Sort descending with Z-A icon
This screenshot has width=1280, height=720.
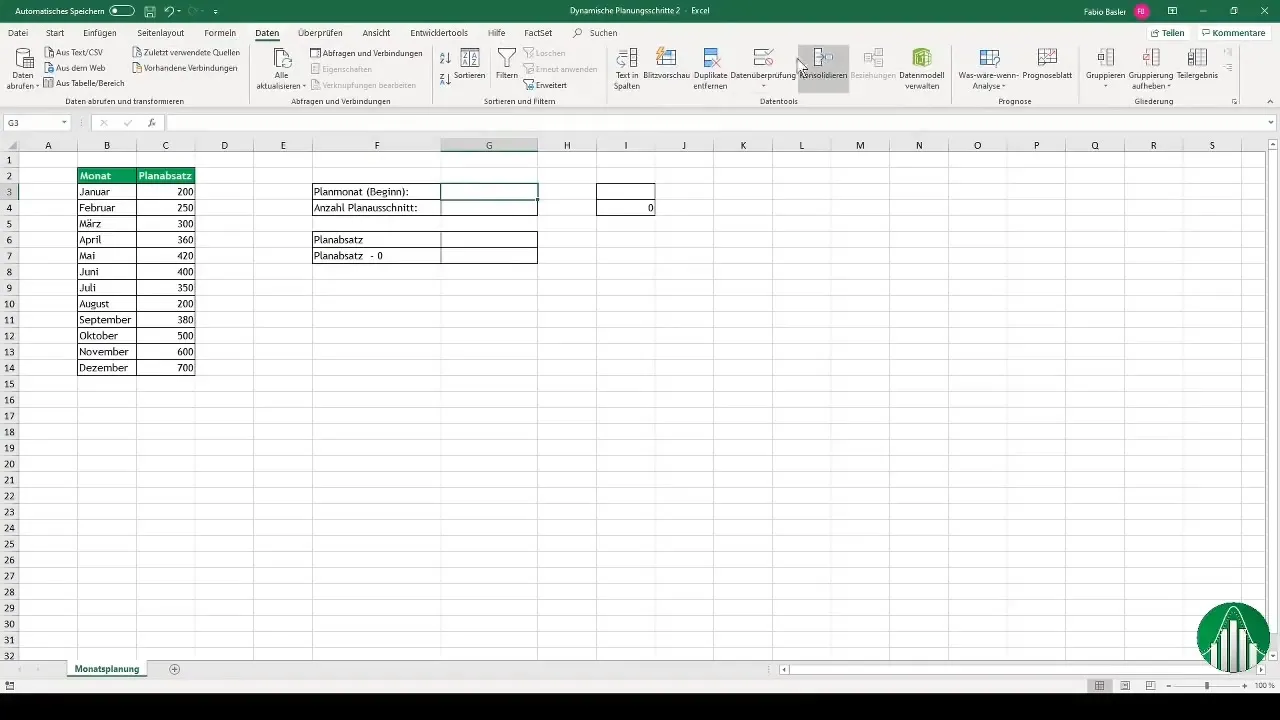(x=445, y=78)
